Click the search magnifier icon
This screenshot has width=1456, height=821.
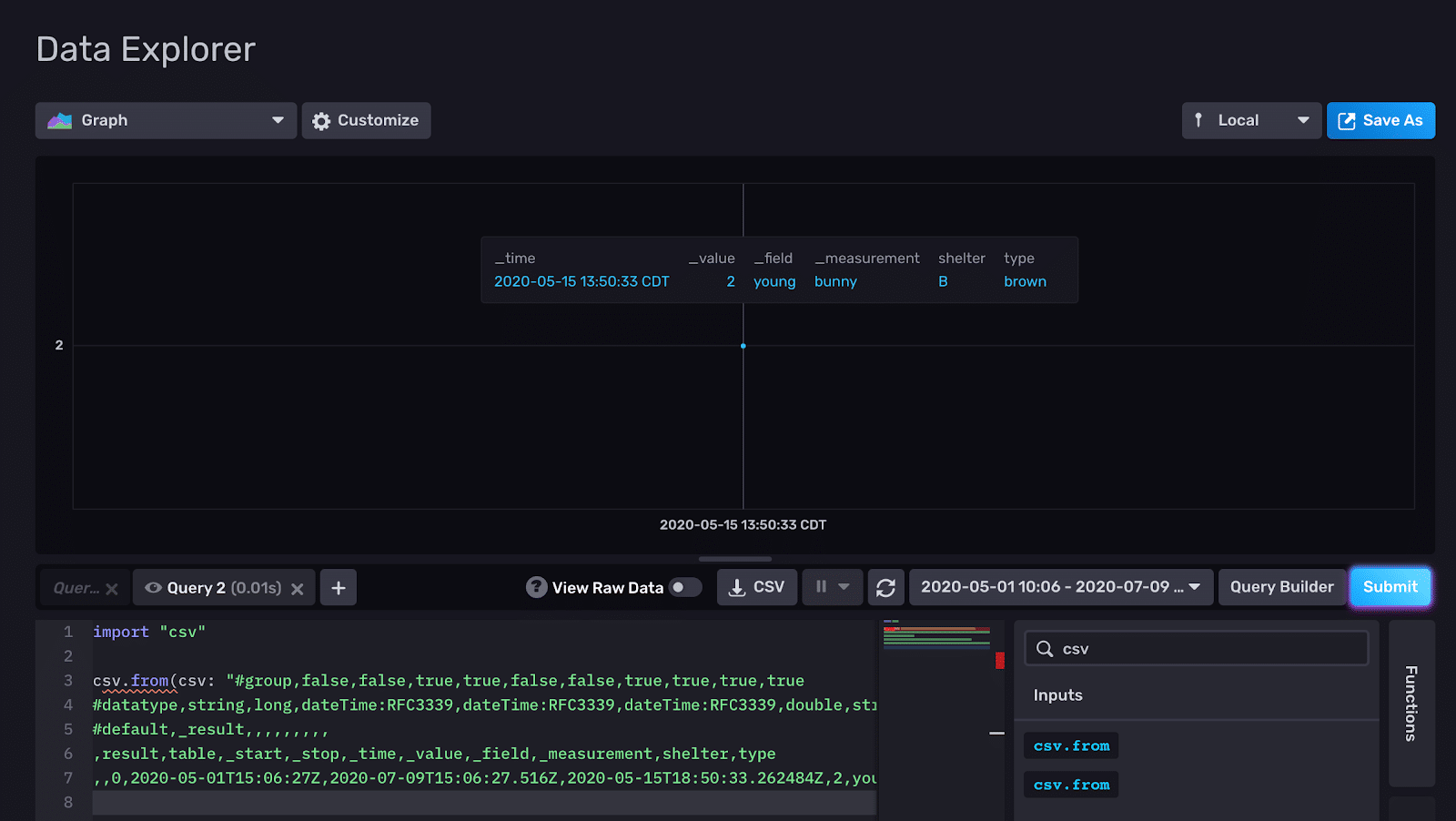(1045, 649)
